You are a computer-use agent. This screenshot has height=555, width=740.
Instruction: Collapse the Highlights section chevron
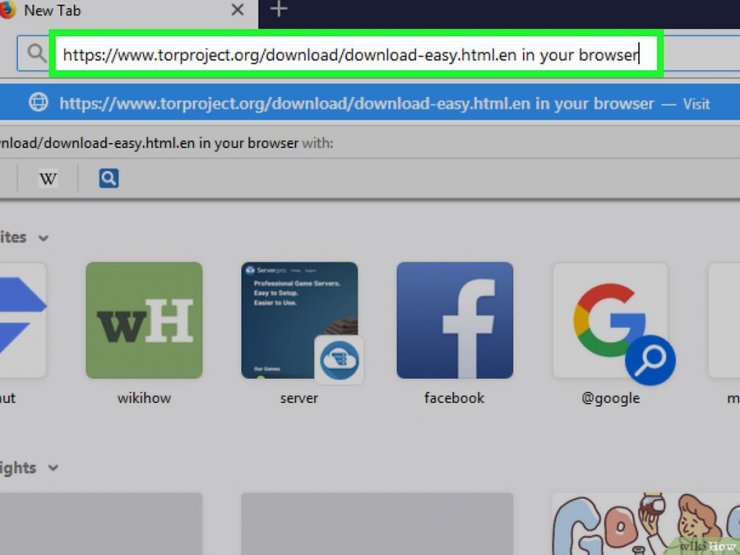pyautogui.click(x=53, y=468)
